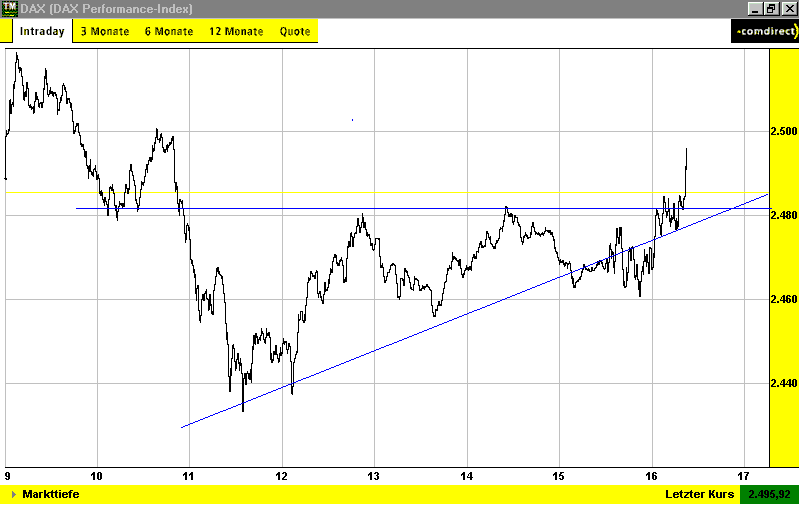799x508 pixels.
Task: Switch to the Intraday tab
Action: pyautogui.click(x=42, y=31)
